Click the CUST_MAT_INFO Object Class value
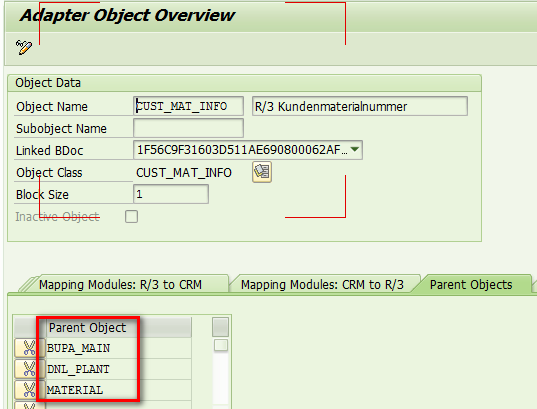The image size is (537, 409). (x=184, y=173)
